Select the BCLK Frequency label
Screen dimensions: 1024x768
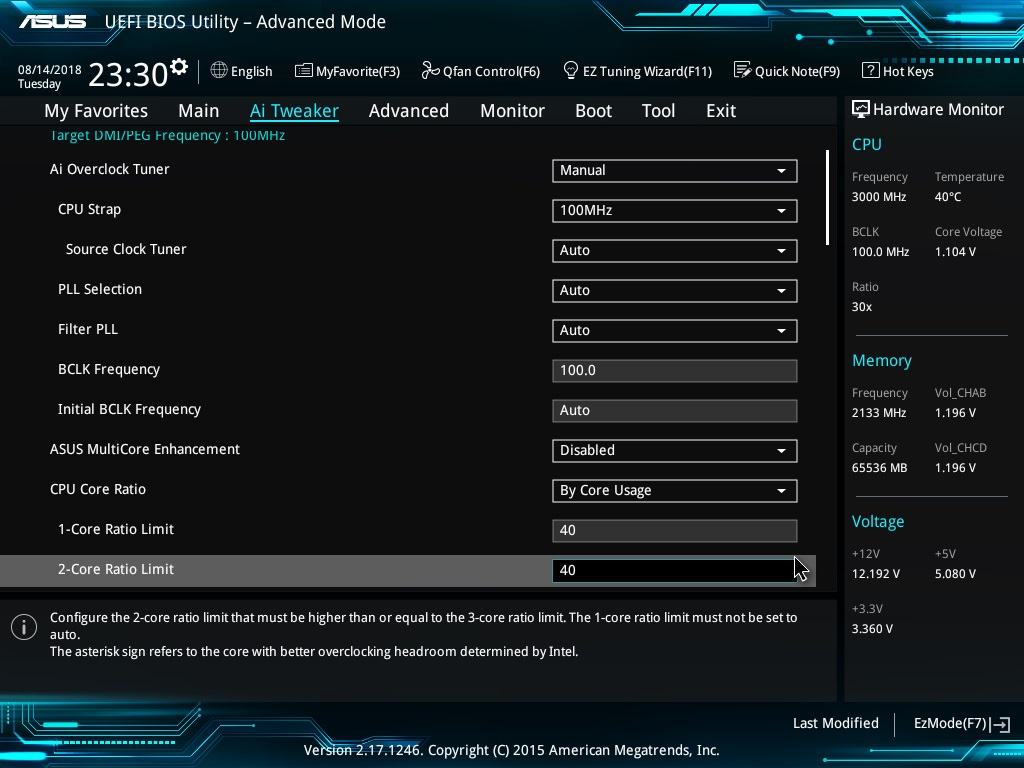pos(109,370)
